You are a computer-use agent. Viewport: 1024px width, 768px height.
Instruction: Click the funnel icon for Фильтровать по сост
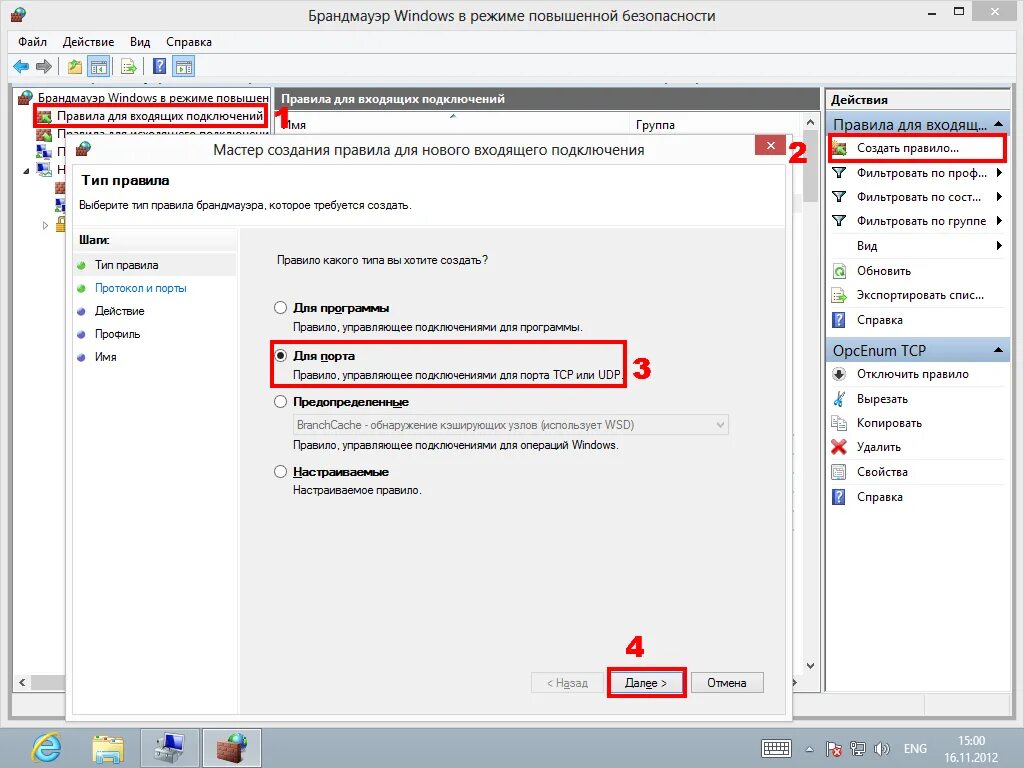tap(839, 197)
